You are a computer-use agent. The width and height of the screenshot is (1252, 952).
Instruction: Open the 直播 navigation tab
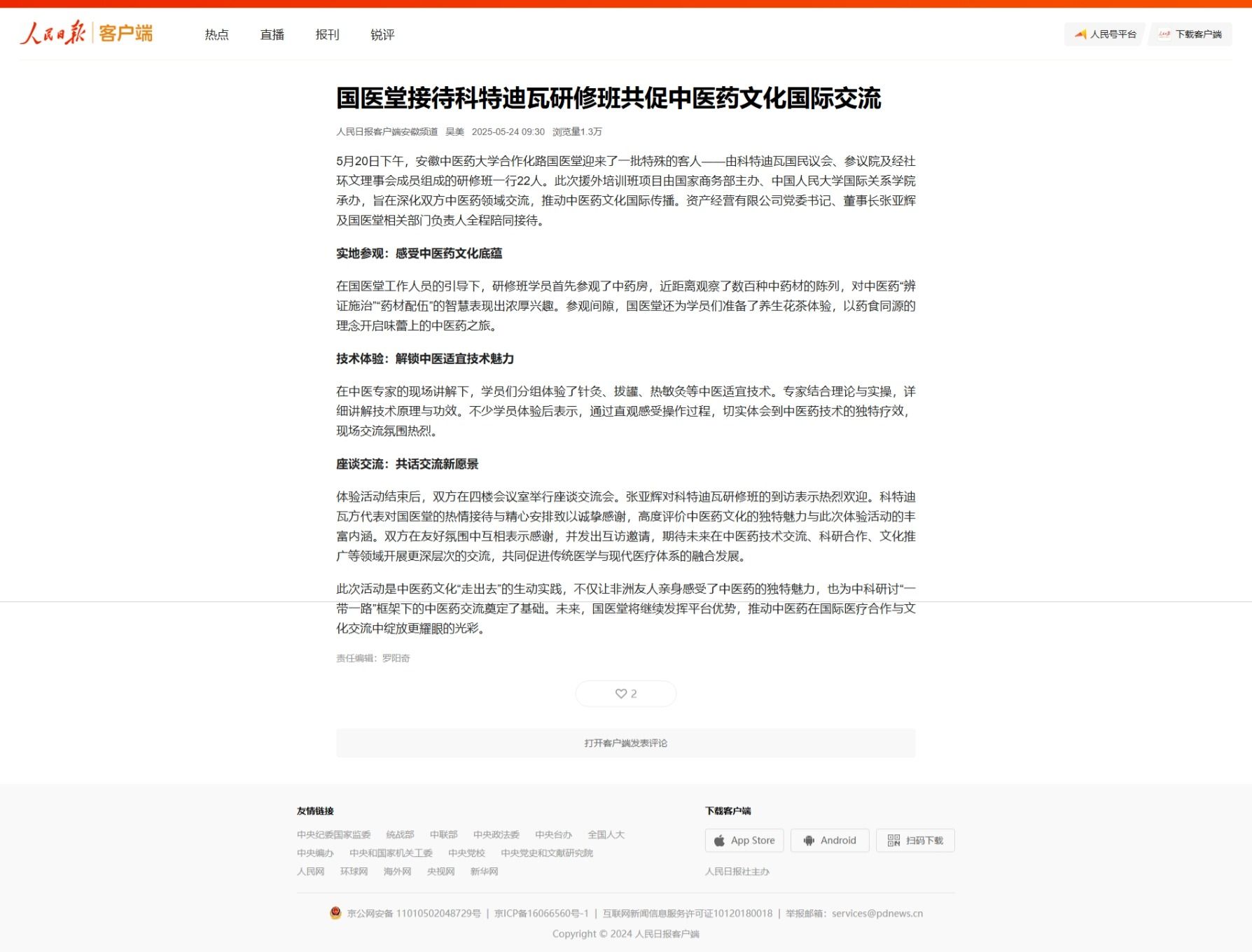tap(272, 35)
